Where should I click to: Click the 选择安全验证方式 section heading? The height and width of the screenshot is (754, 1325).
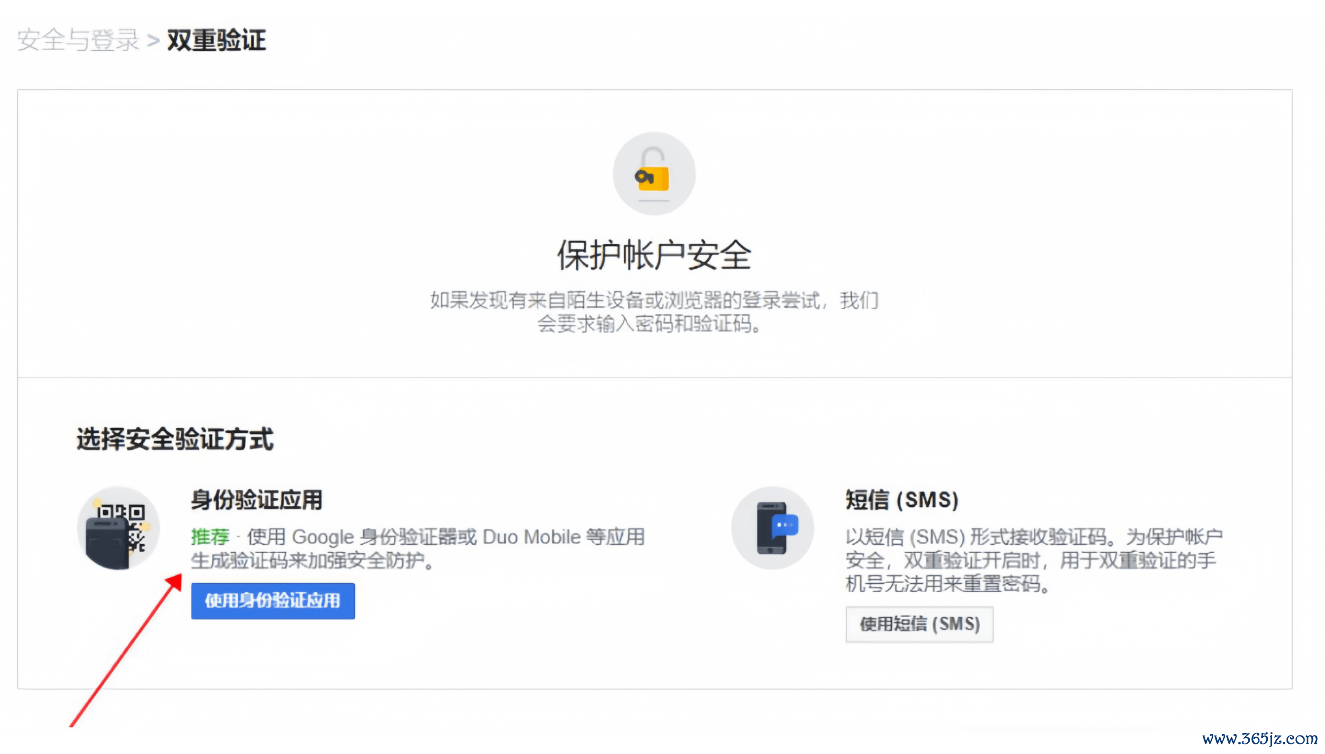(175, 439)
